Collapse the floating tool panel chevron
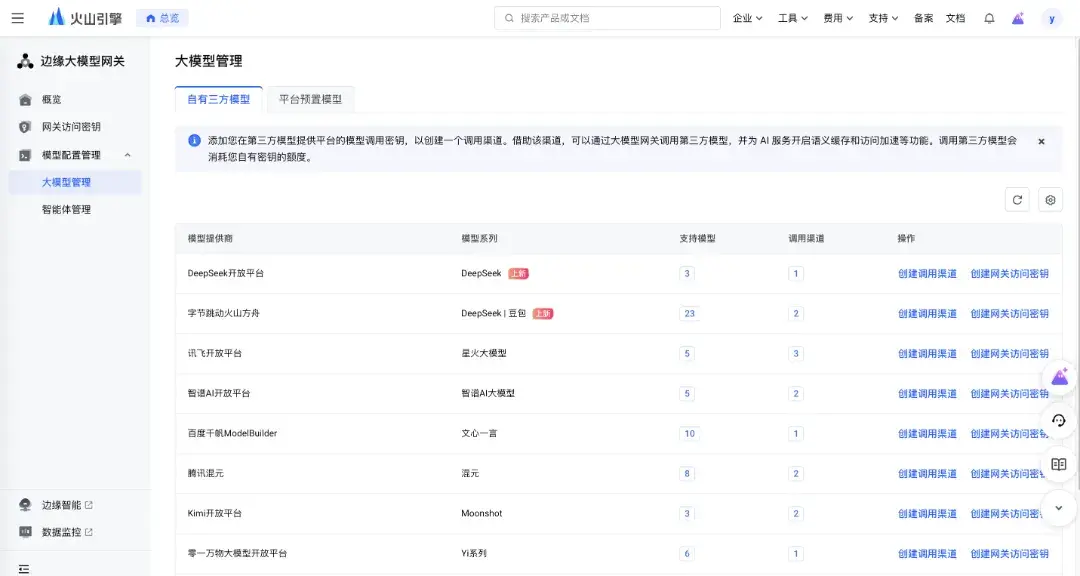Image resolution: width=1080 pixels, height=576 pixels. click(1059, 508)
